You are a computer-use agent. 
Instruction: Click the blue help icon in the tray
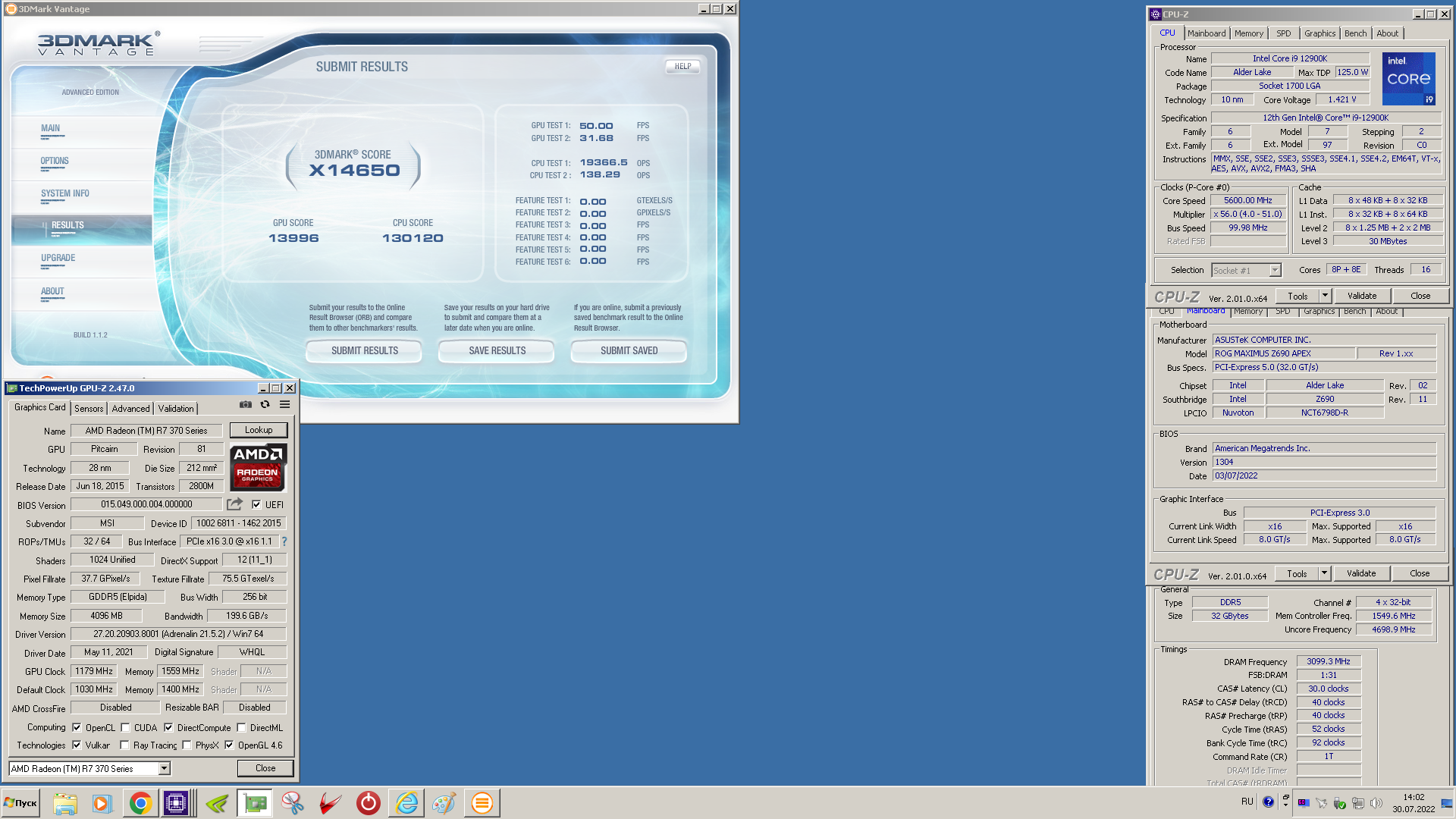click(1268, 802)
